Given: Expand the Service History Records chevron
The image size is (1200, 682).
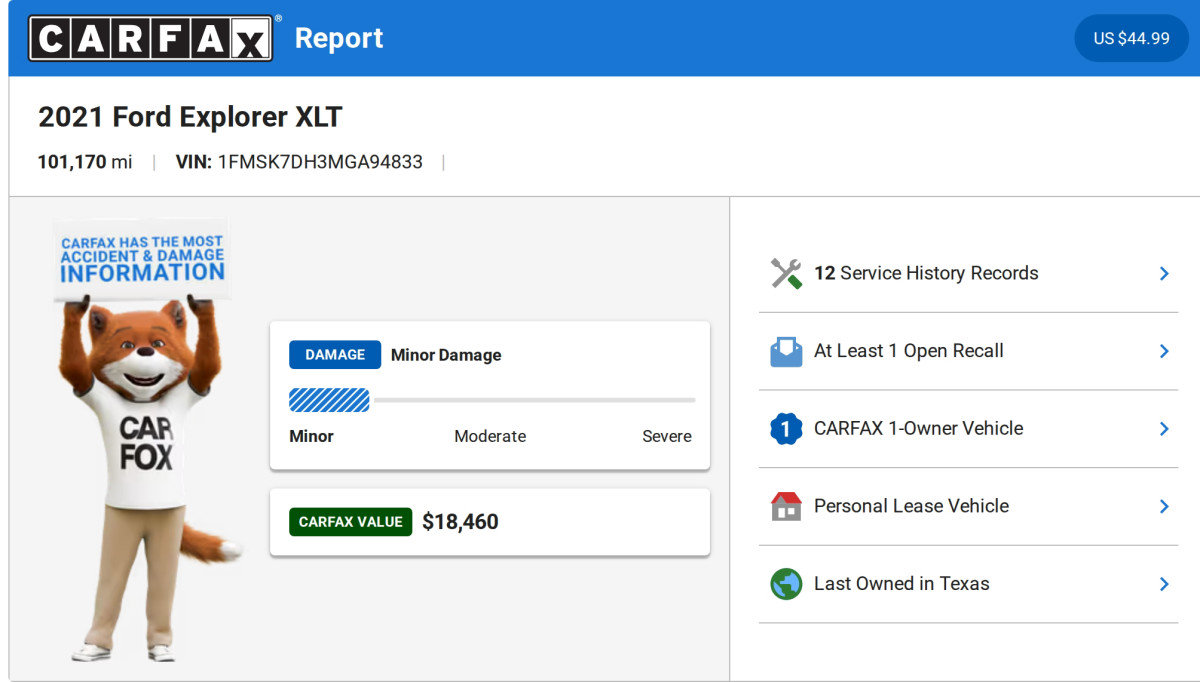Looking at the screenshot, I should click(1164, 274).
